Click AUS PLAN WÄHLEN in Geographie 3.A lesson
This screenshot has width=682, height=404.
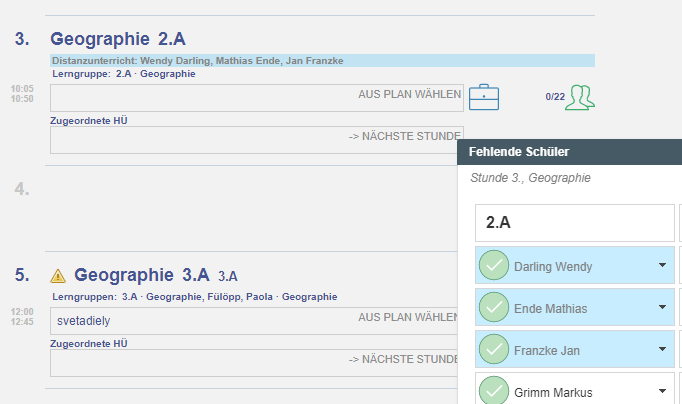click(408, 317)
